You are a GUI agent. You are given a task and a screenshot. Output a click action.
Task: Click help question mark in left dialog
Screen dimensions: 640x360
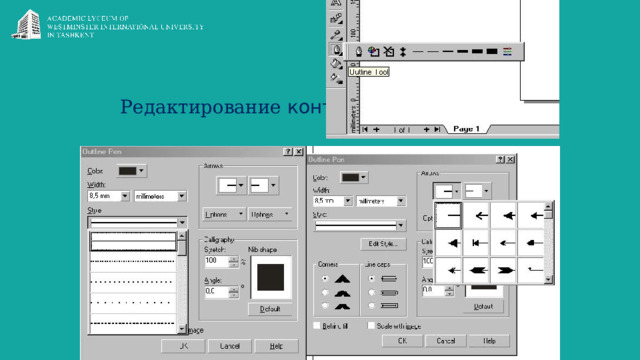pyautogui.click(x=288, y=151)
